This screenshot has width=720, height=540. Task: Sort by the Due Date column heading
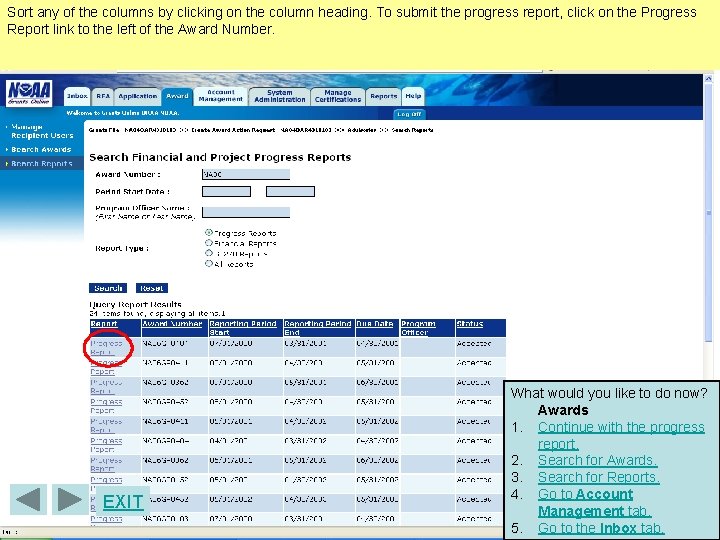click(x=375, y=324)
